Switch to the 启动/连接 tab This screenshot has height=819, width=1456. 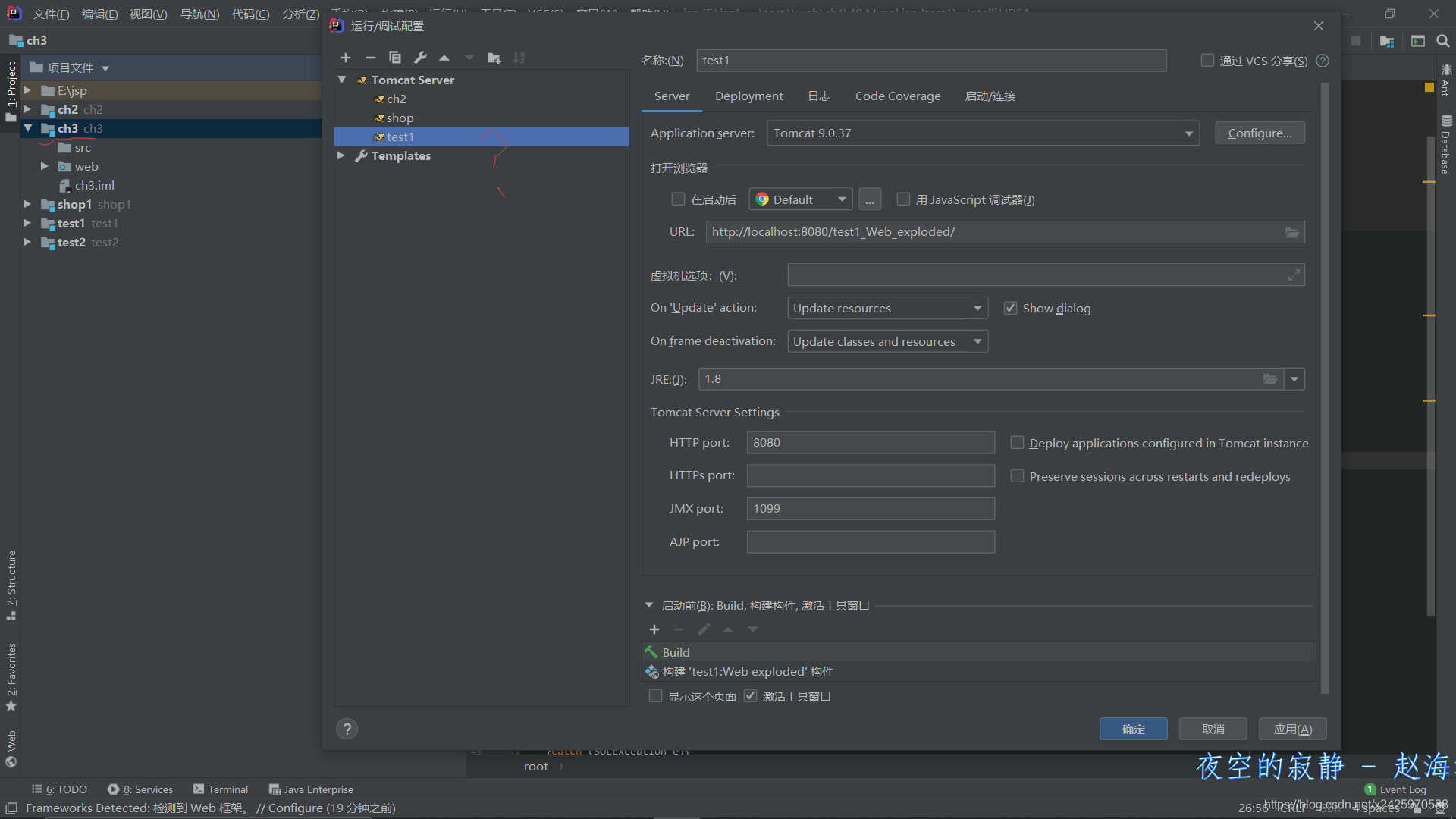point(990,96)
